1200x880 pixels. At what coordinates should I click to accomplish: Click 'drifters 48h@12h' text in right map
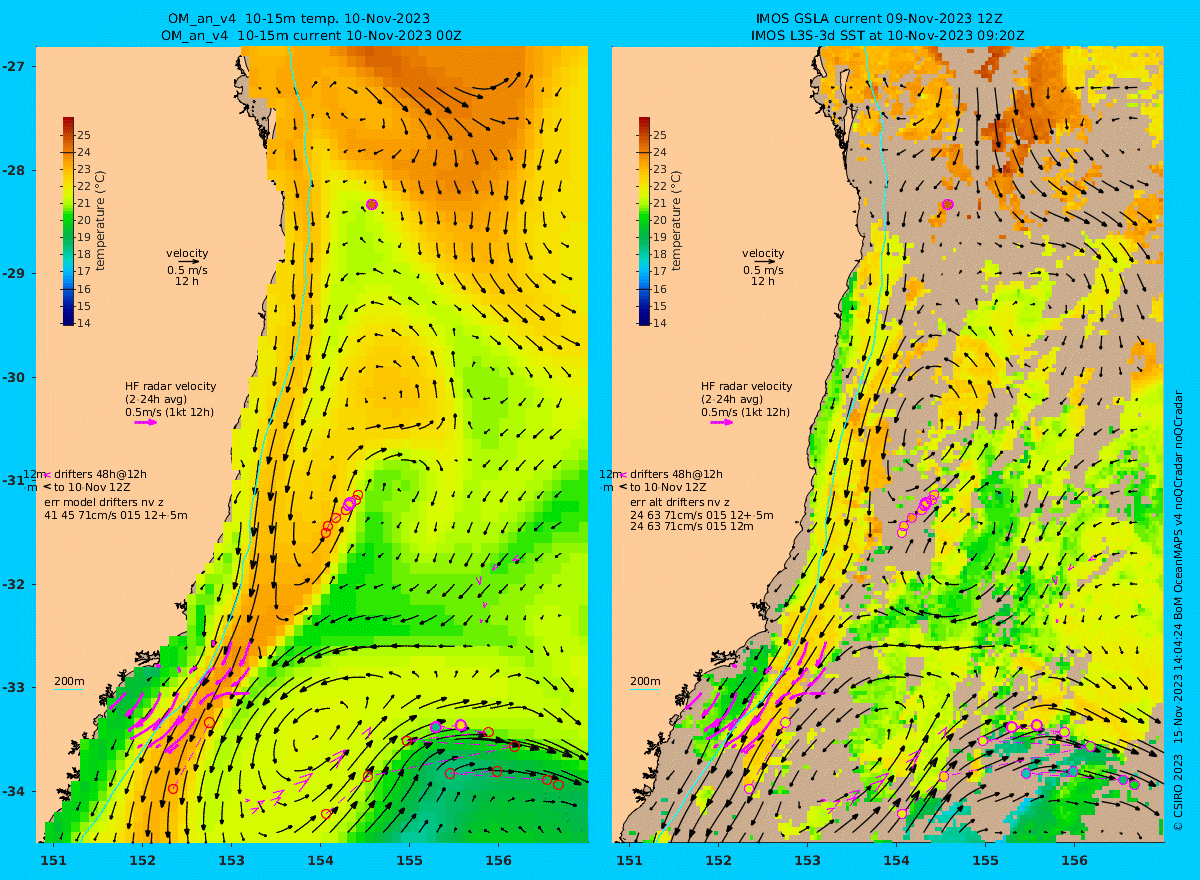point(677,474)
